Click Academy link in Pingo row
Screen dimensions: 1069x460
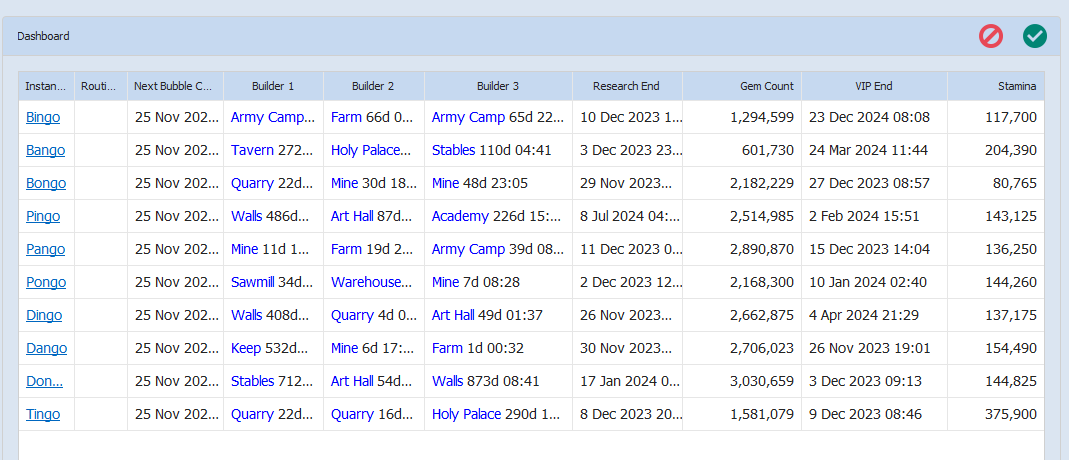pyautogui.click(x=460, y=216)
